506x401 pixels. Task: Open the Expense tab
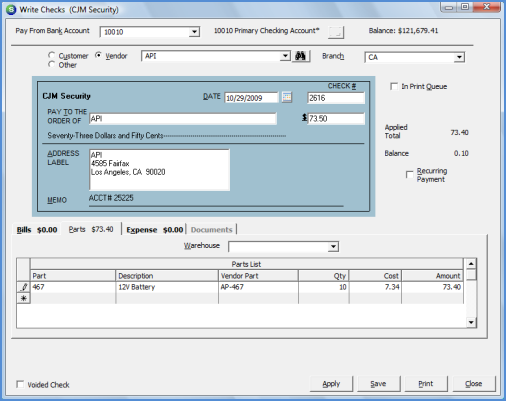click(x=155, y=230)
